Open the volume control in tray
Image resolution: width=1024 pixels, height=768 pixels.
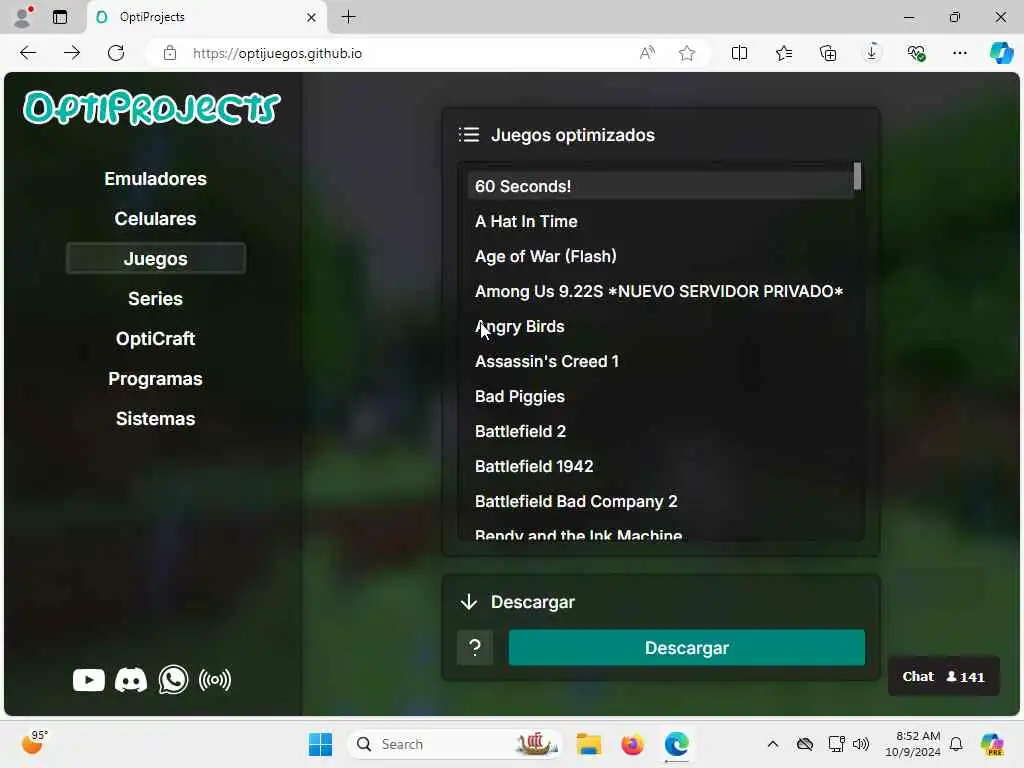point(861,744)
